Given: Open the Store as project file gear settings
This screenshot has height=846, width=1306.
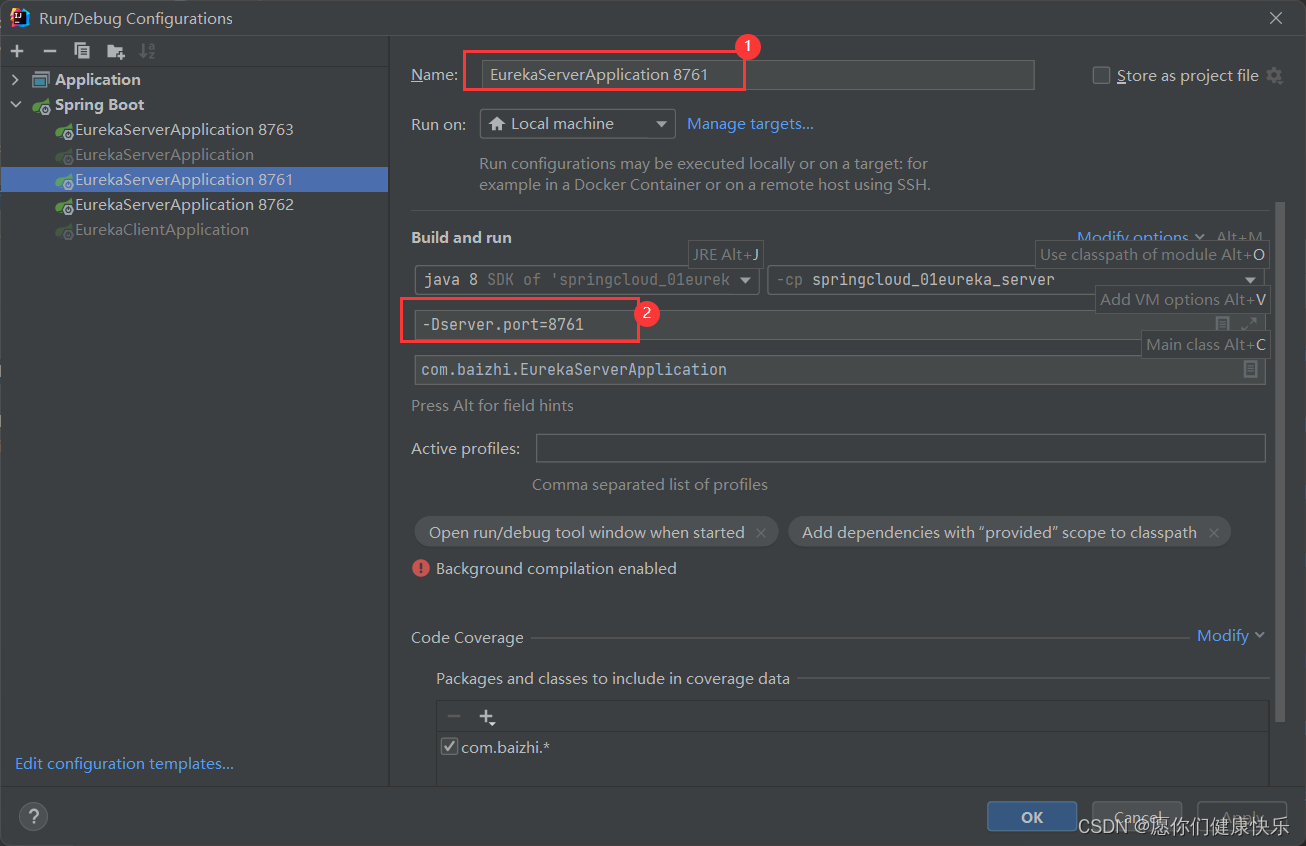Looking at the screenshot, I should (1274, 75).
